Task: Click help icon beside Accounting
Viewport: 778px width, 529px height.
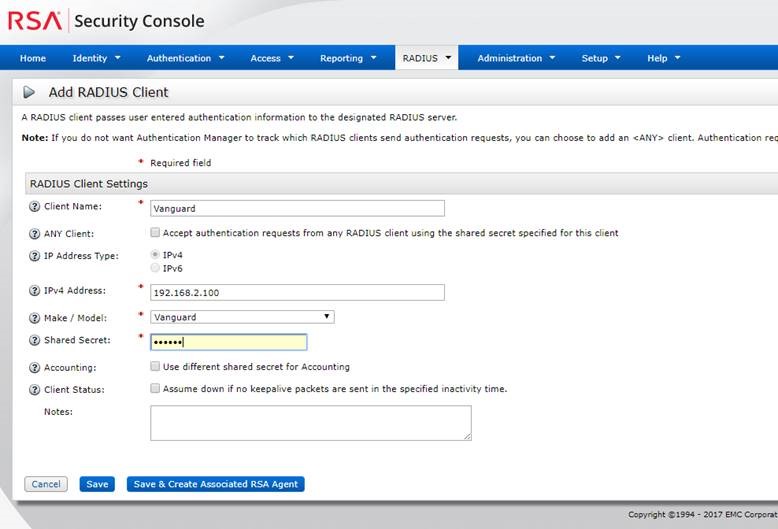Action: point(34,367)
